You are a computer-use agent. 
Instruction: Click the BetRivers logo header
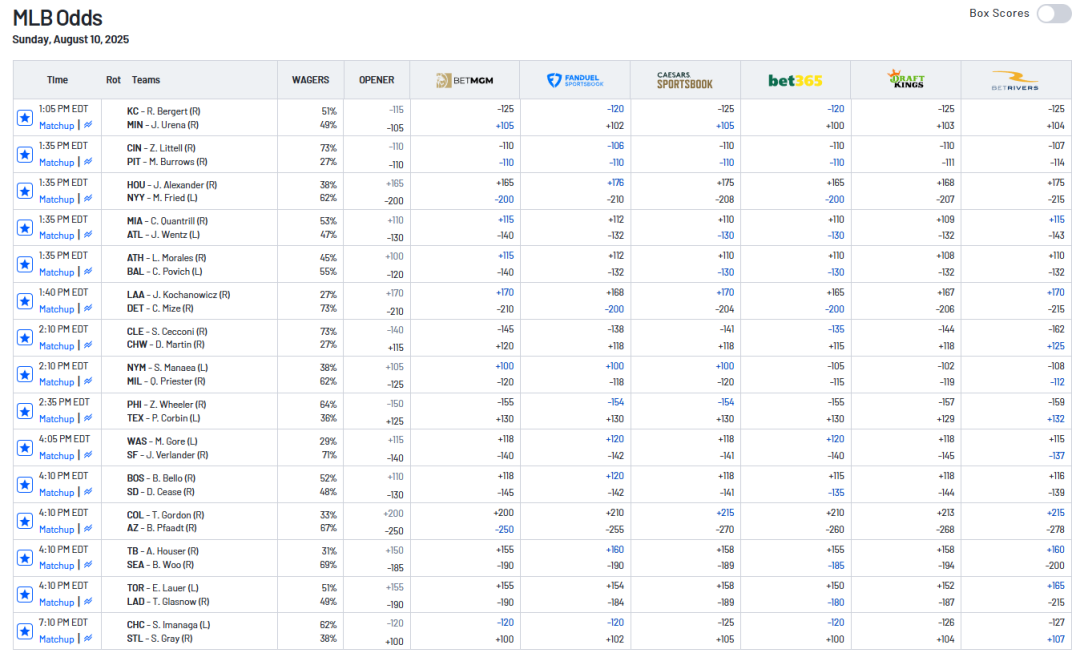coord(1015,80)
